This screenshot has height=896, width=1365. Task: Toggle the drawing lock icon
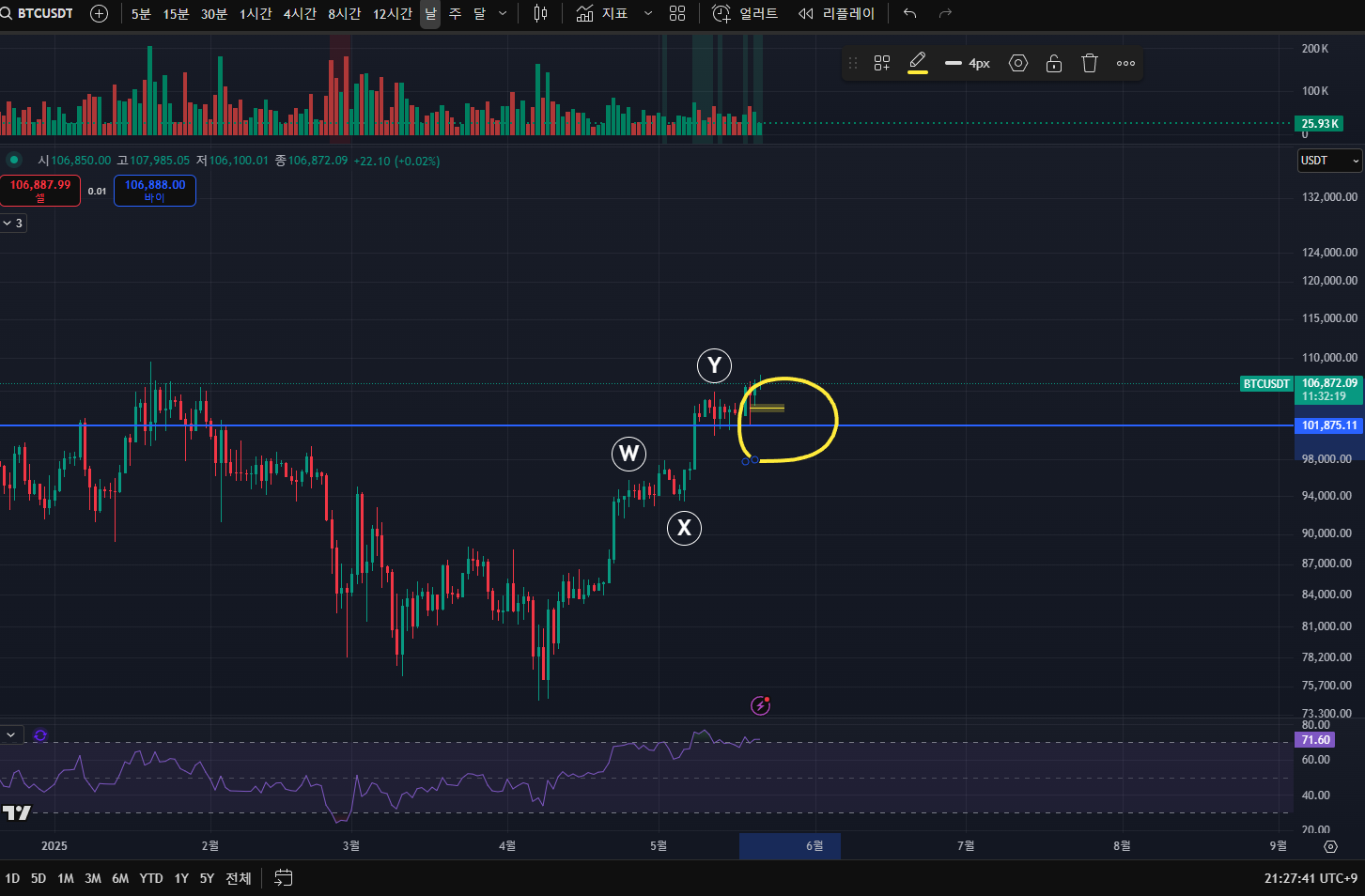[1054, 63]
